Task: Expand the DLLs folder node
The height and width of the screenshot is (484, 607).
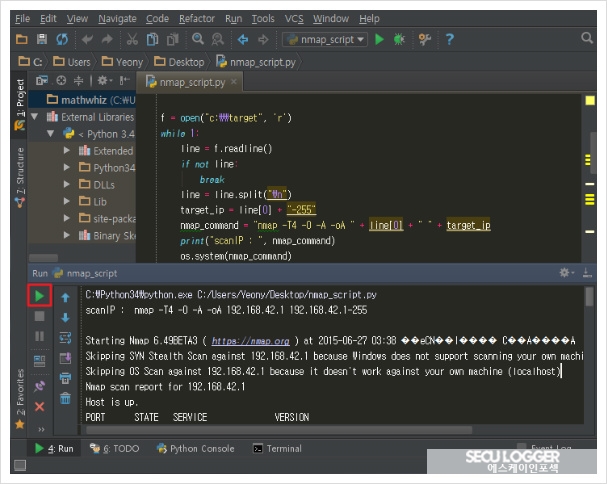Action: coord(67,184)
